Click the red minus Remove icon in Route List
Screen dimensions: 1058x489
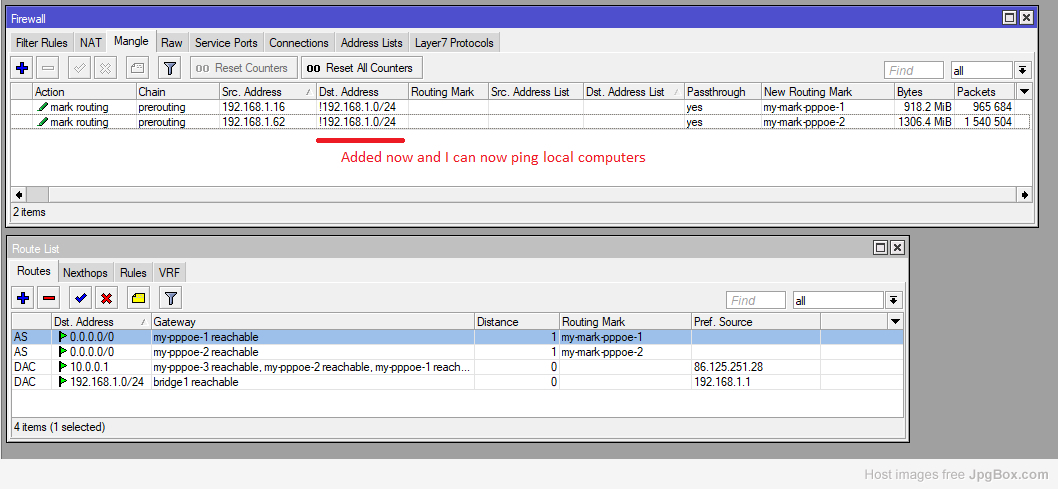[x=49, y=298]
